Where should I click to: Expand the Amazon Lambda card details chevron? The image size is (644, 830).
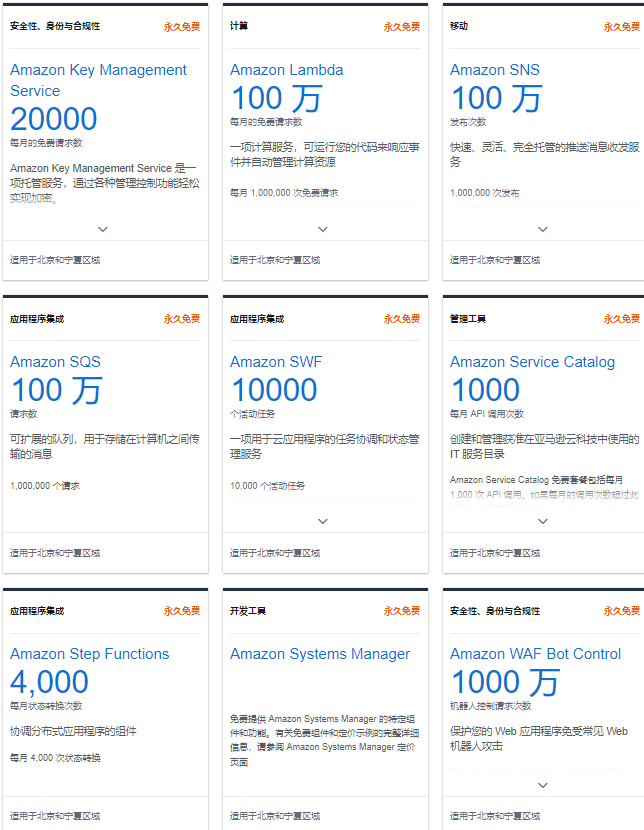[x=323, y=229]
